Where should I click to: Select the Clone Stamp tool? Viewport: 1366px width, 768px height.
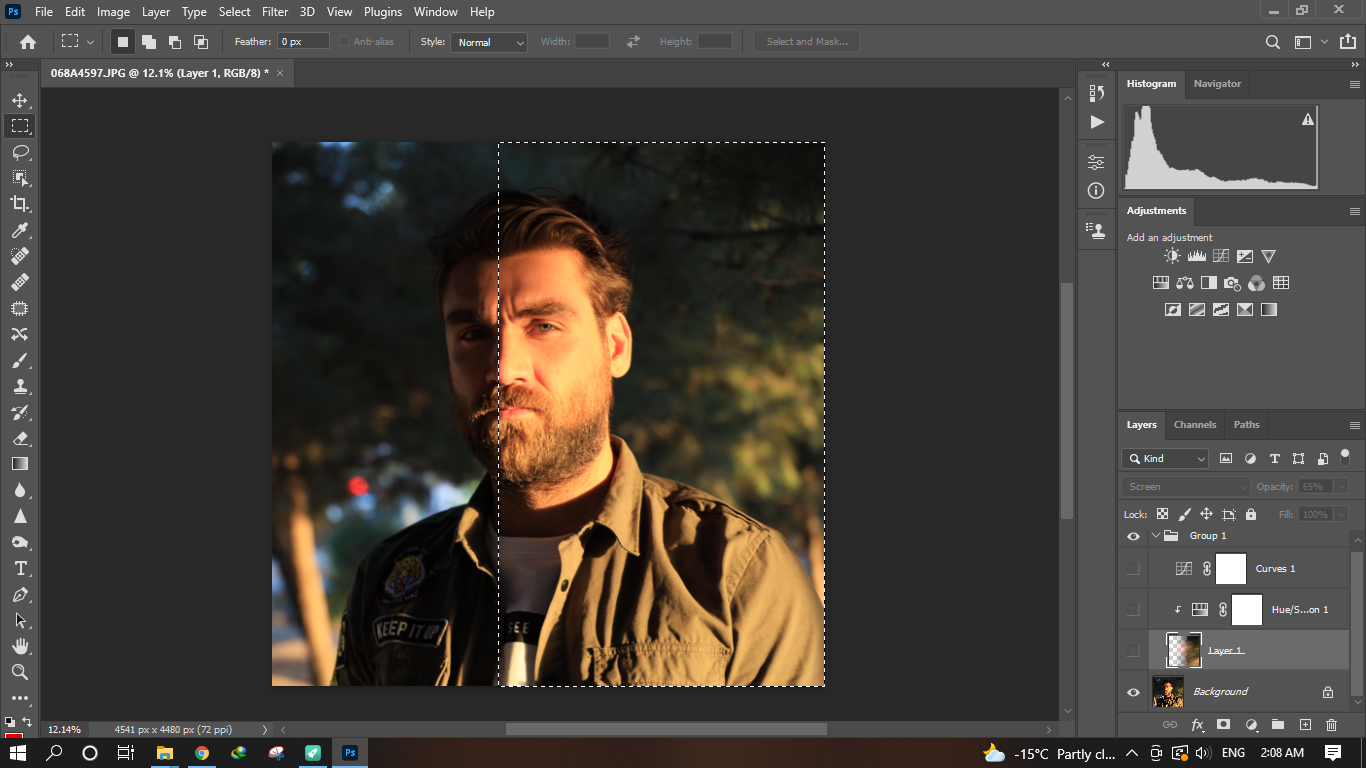pos(20,386)
